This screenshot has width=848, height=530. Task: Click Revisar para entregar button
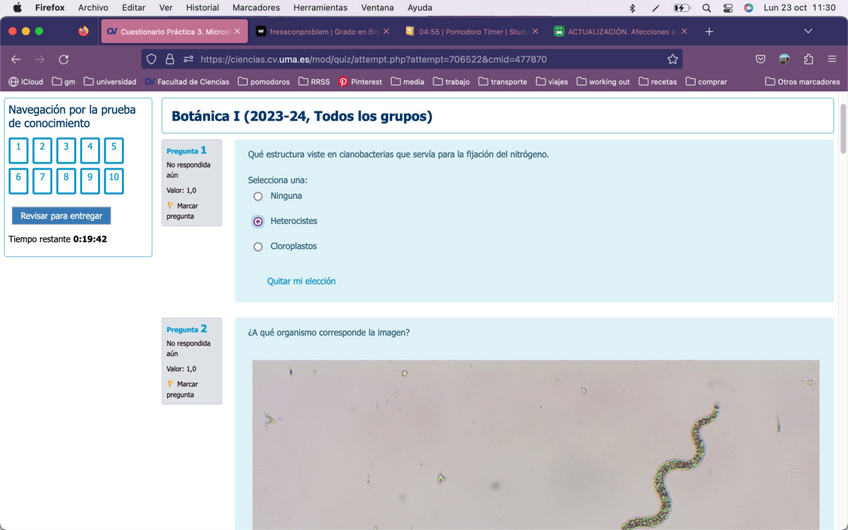coord(61,216)
